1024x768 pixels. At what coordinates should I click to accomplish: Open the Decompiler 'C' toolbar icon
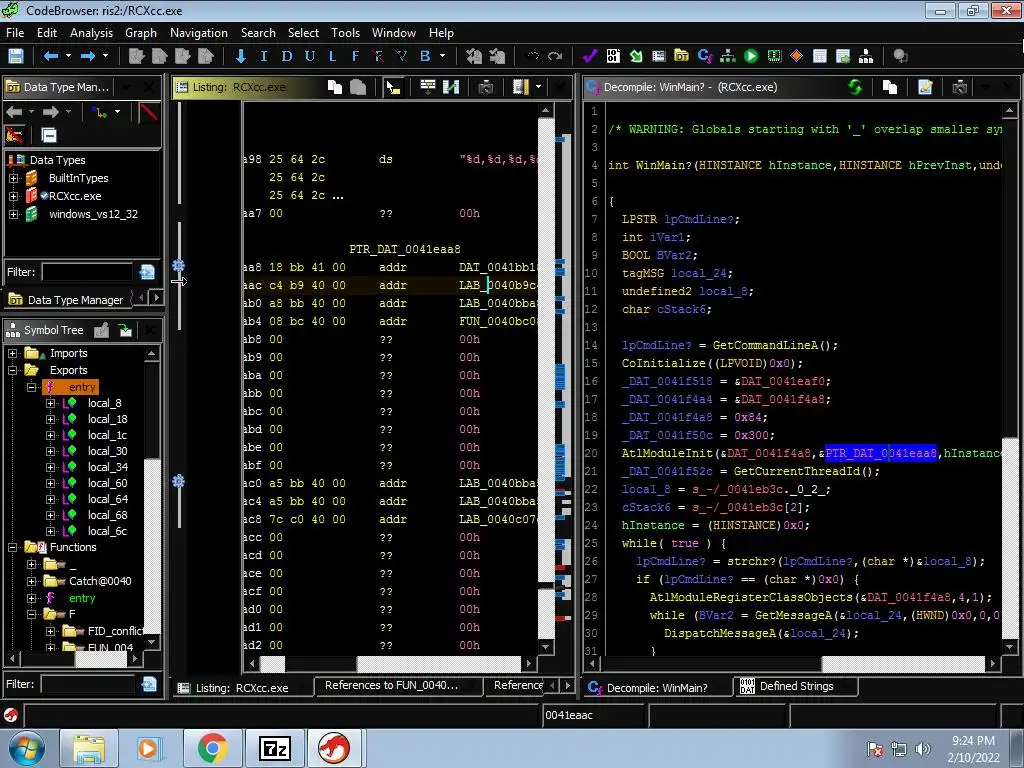click(705, 56)
